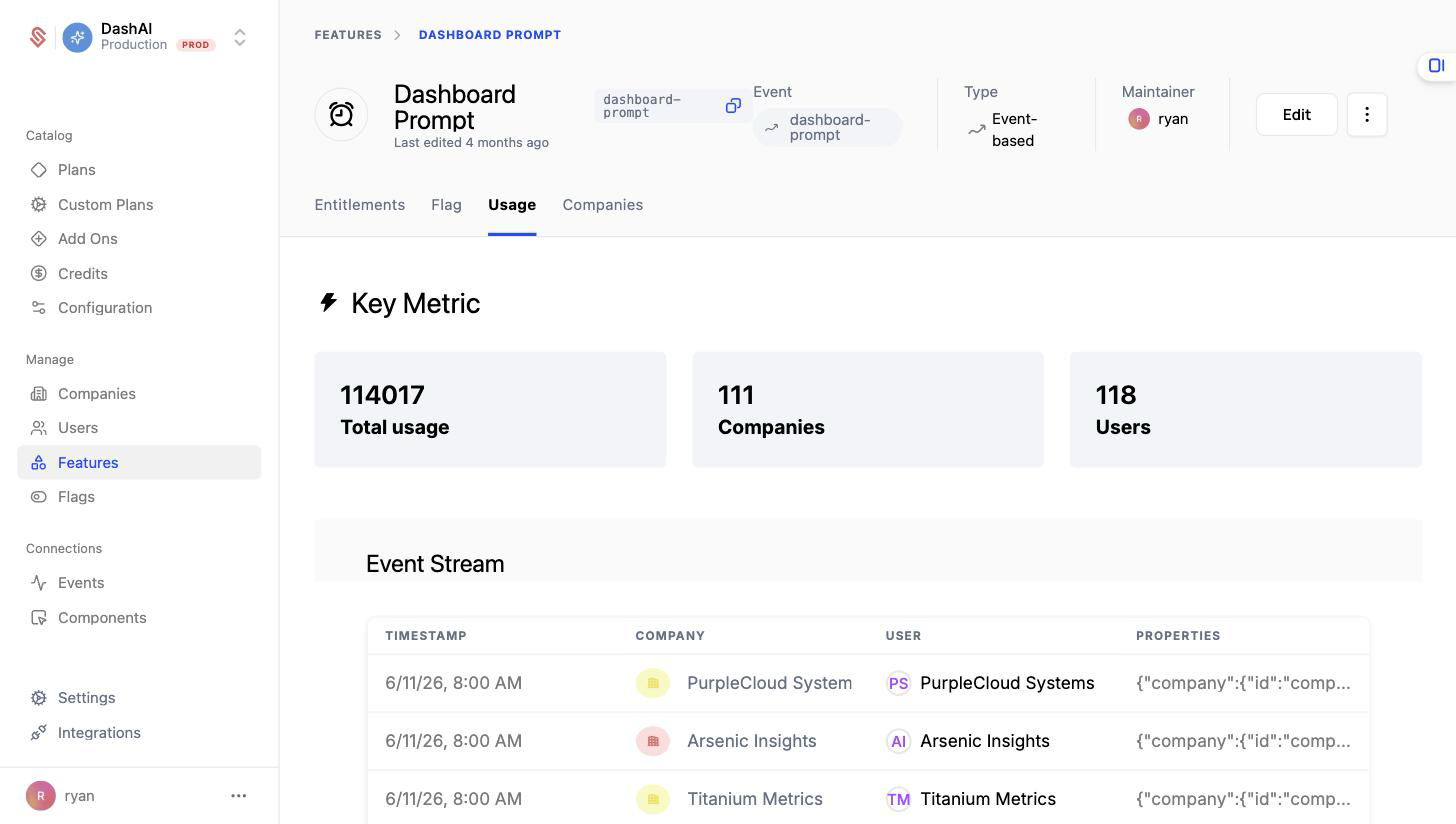The height and width of the screenshot is (824, 1456).
Task: Click the Components icon
Action: (x=39, y=618)
